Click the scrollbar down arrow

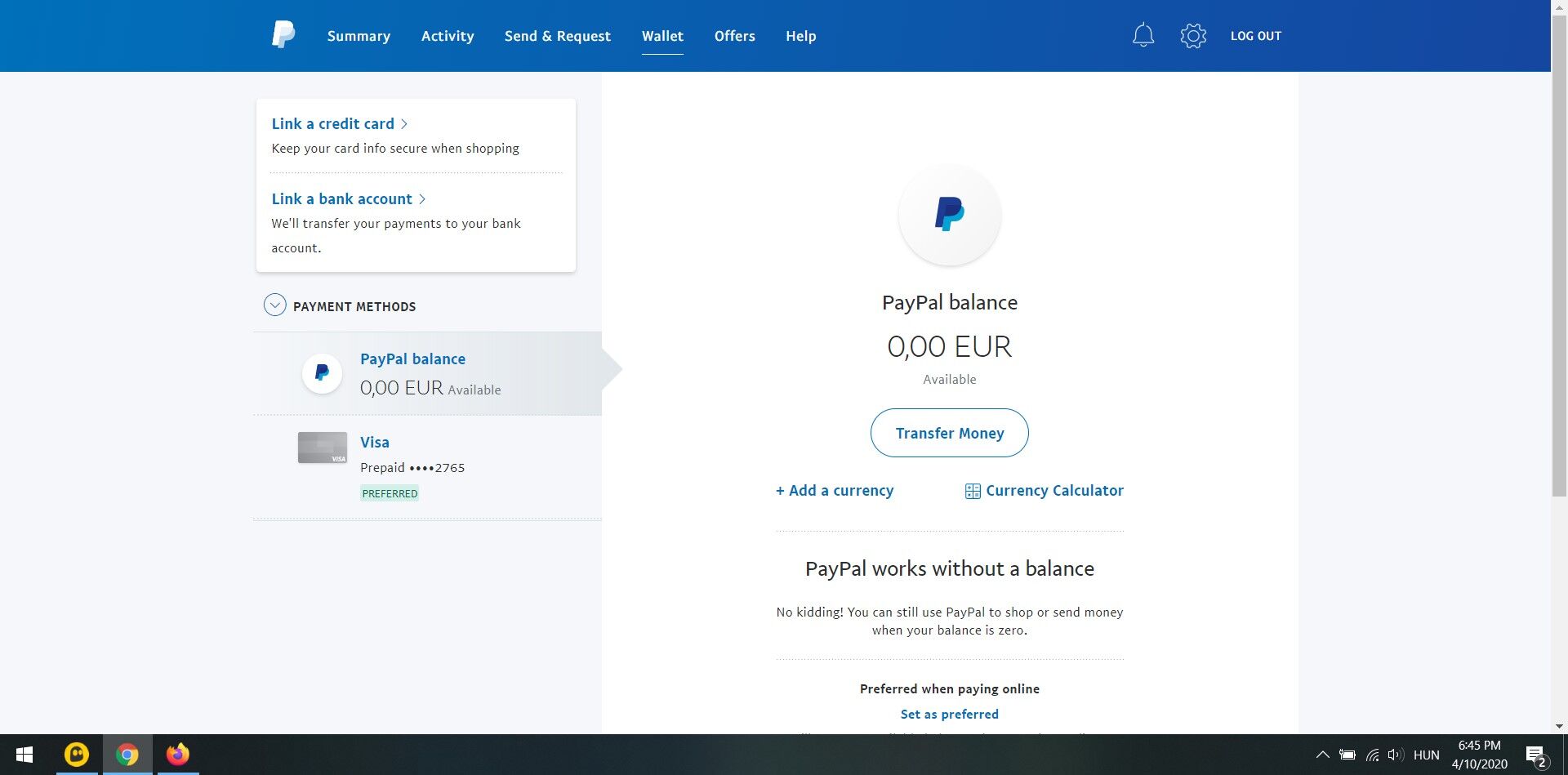pyautogui.click(x=1559, y=726)
